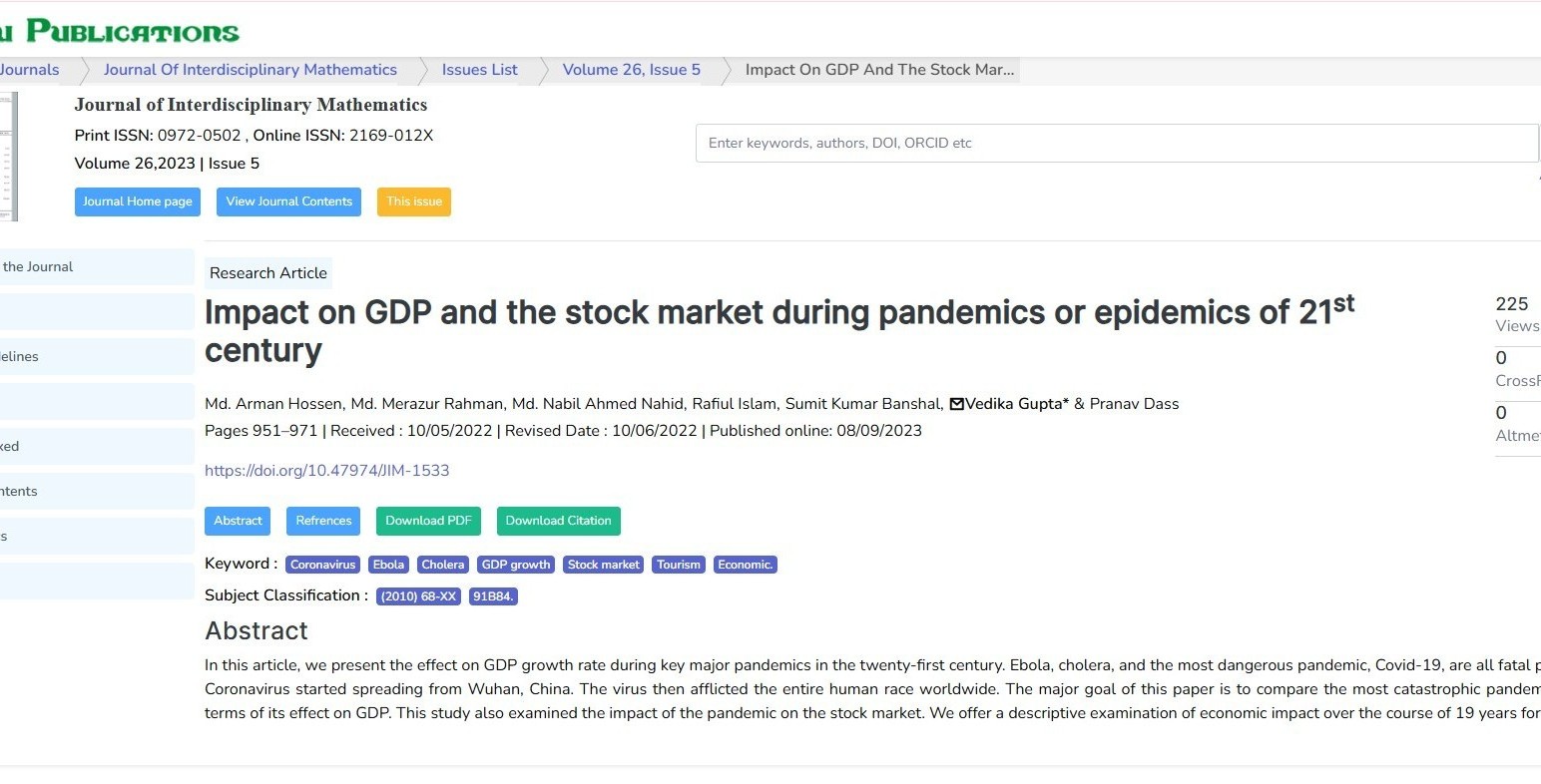The image size is (1541, 784).
Task: Open the journal cover thumbnail on the left
Action: 10,155
